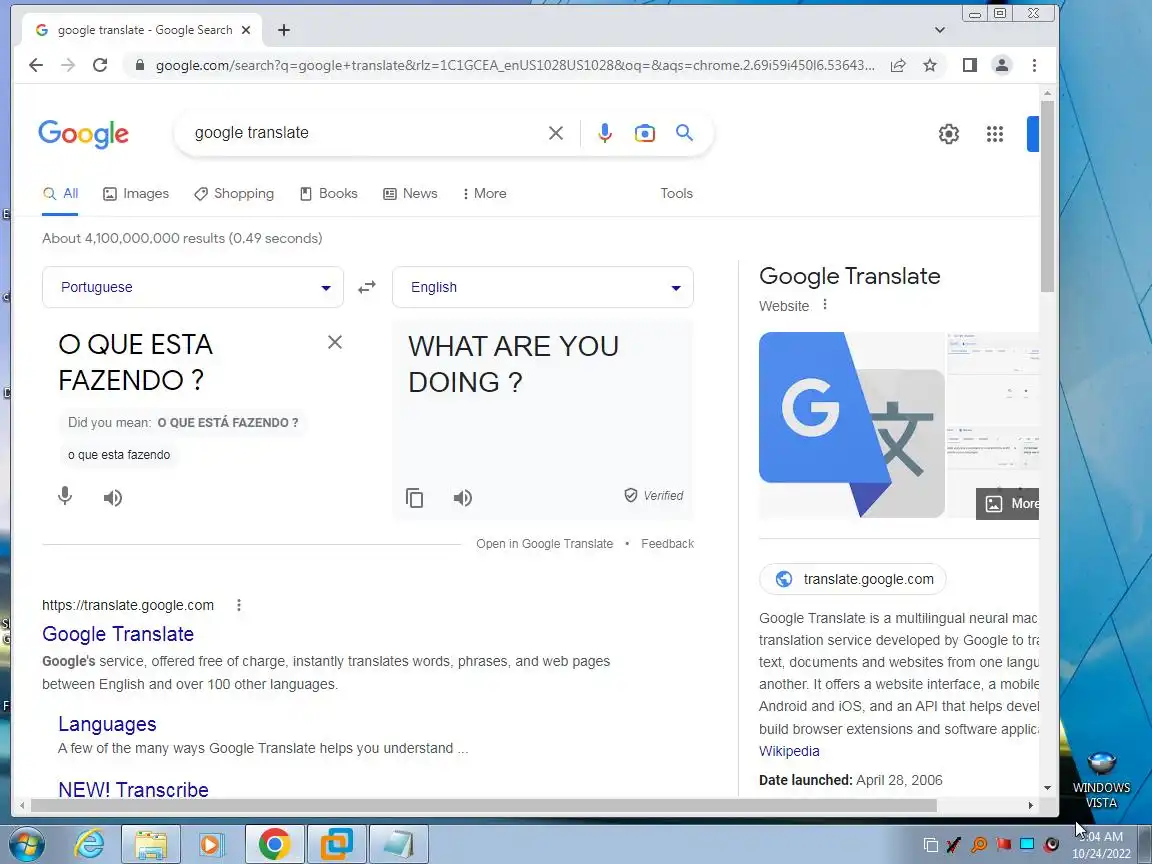Open a new tab with plus icon
1152x864 pixels.
pos(284,30)
